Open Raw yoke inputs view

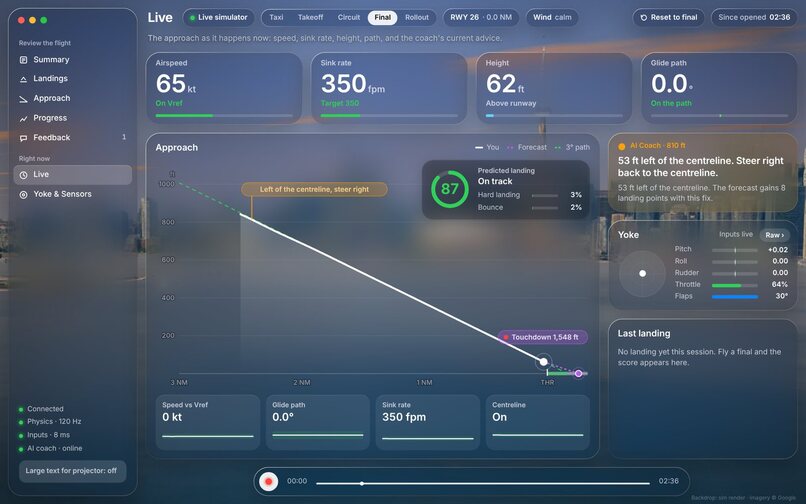pyautogui.click(x=775, y=235)
